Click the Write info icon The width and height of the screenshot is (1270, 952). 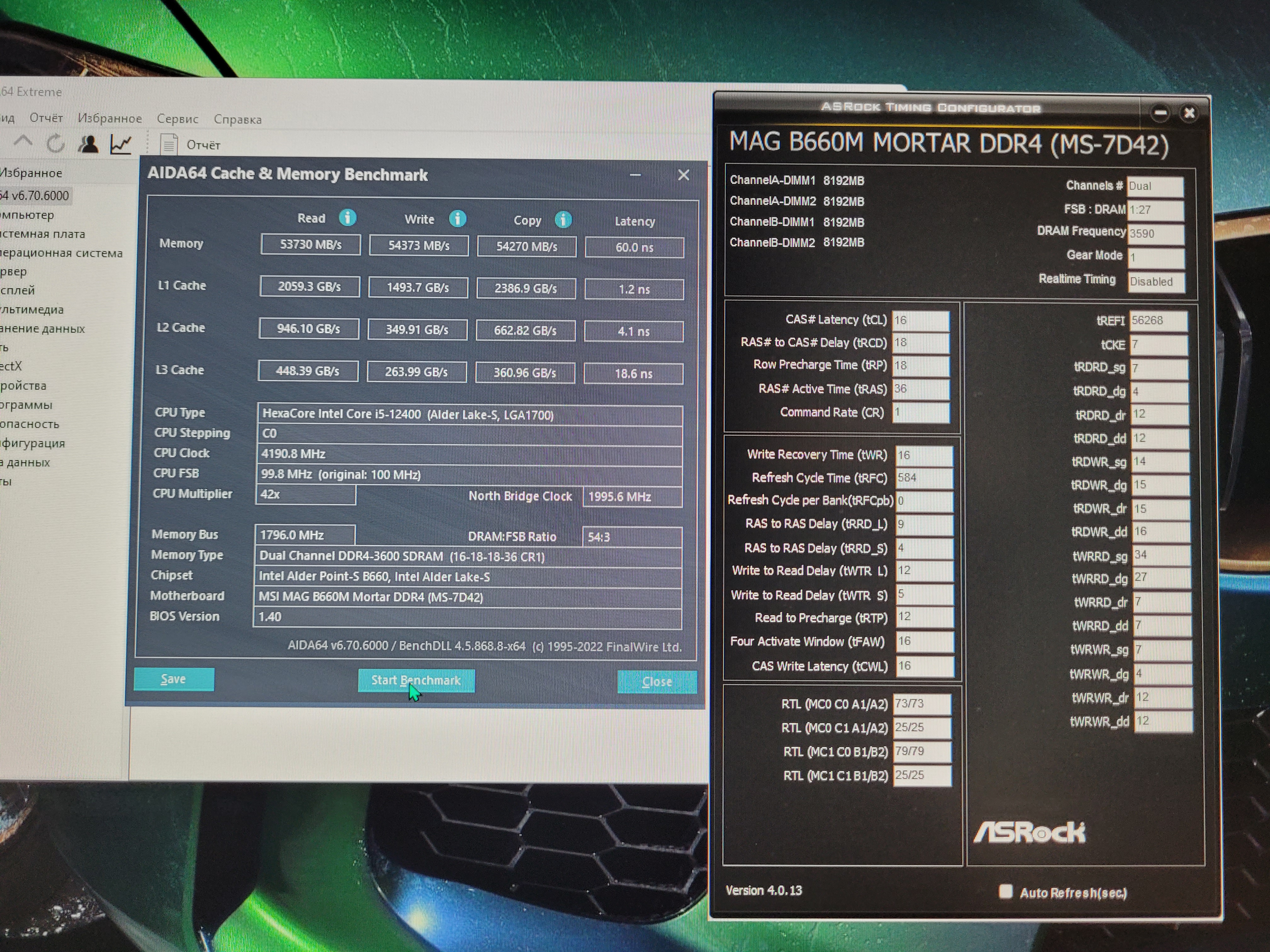[x=458, y=218]
